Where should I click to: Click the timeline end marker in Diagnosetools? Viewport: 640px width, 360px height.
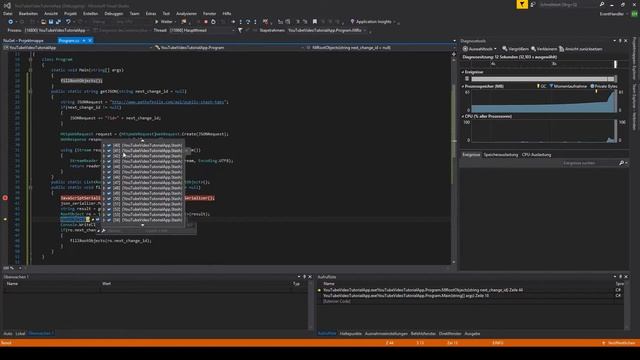[x=616, y=64]
